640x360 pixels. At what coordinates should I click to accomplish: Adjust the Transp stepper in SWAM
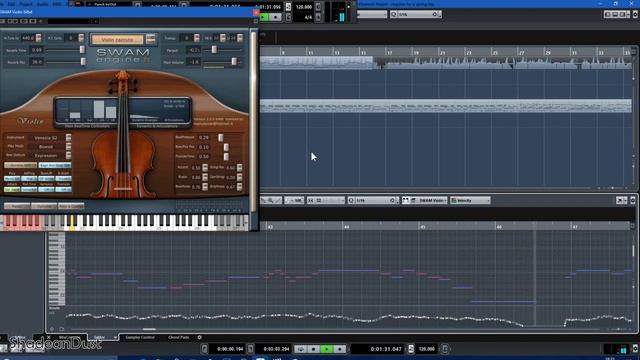click(x=197, y=38)
